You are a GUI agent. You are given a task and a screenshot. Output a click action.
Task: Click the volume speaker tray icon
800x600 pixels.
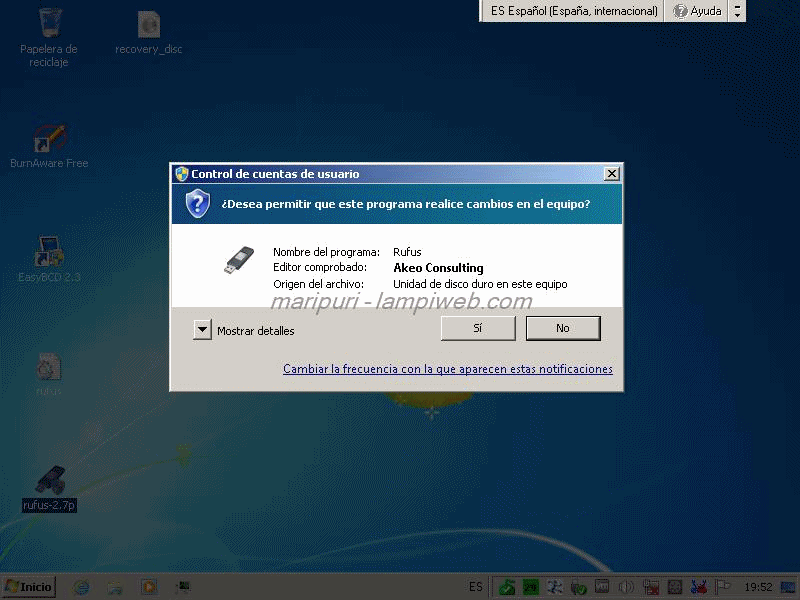[626, 587]
